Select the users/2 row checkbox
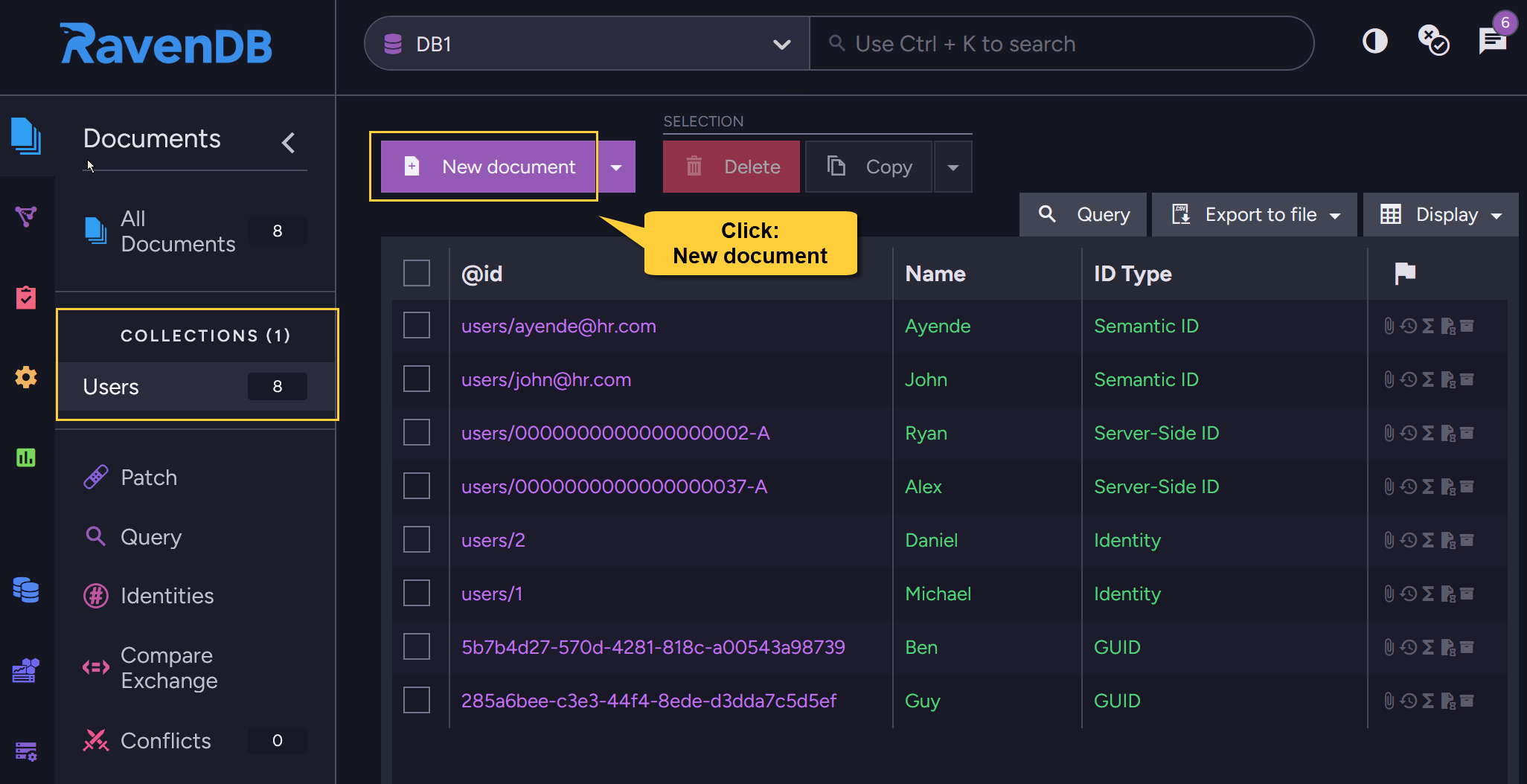The image size is (1527, 784). click(417, 539)
